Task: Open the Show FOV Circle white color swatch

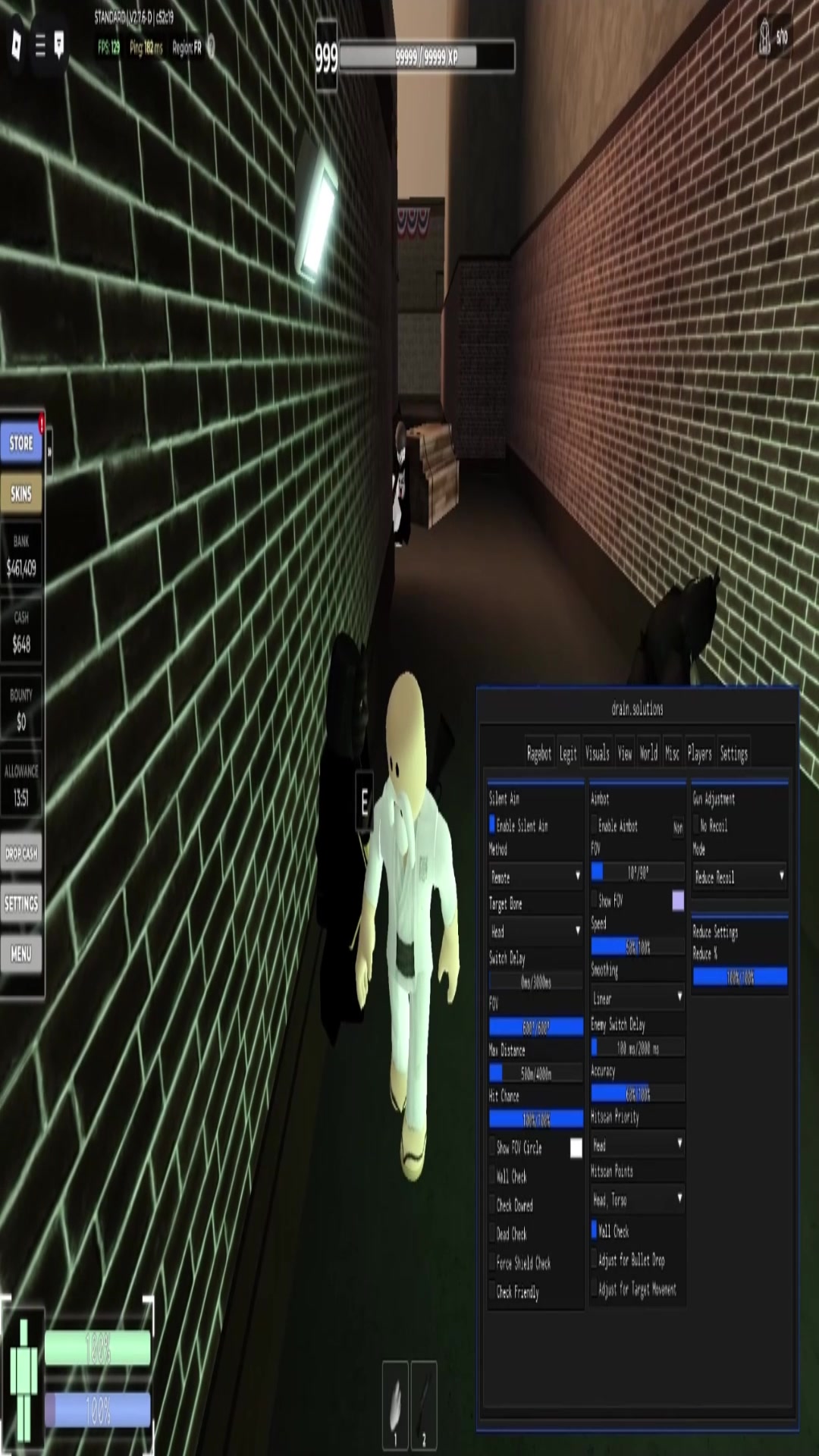Action: point(576,1148)
